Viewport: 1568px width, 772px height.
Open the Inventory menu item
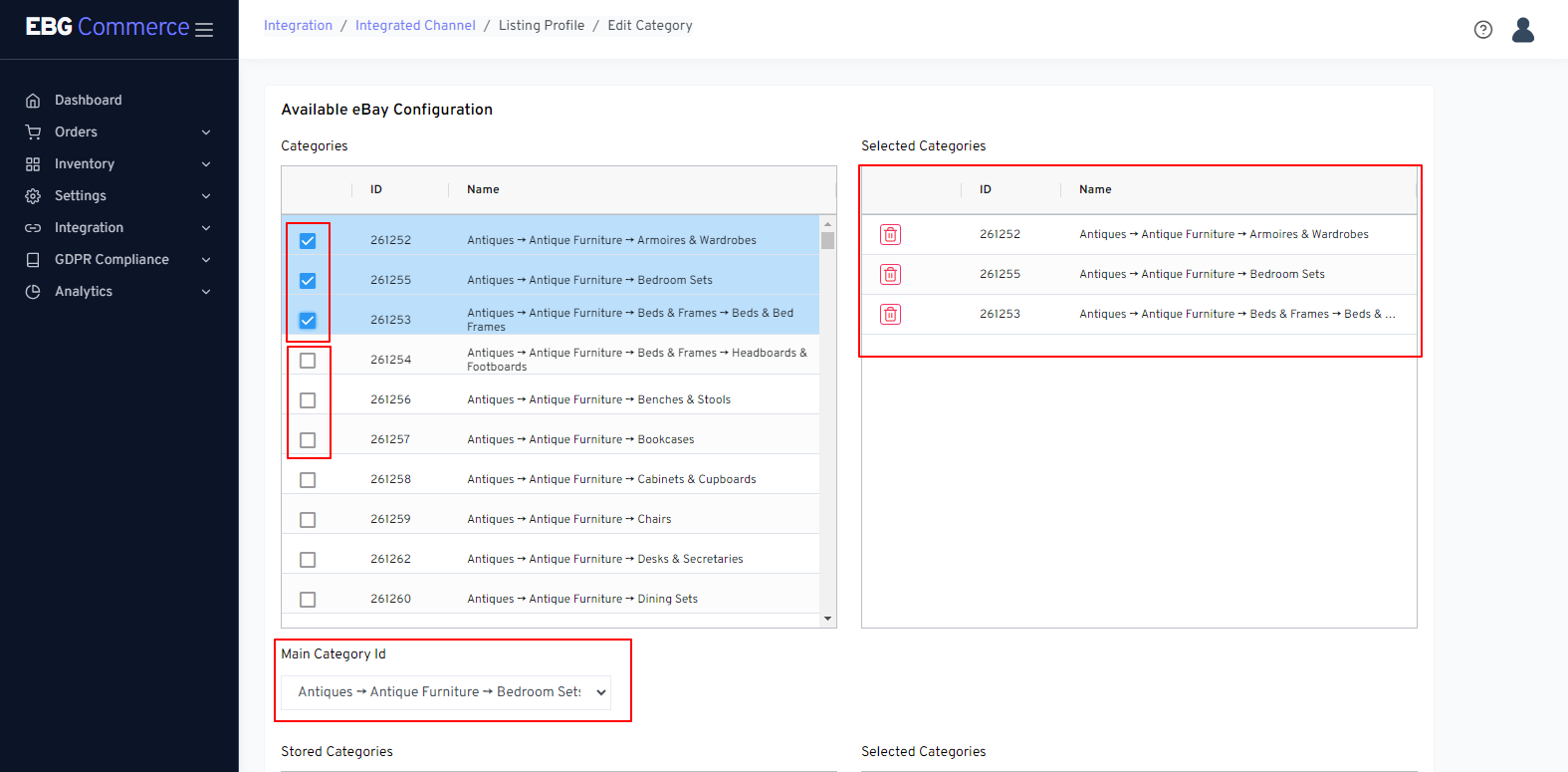(x=85, y=164)
